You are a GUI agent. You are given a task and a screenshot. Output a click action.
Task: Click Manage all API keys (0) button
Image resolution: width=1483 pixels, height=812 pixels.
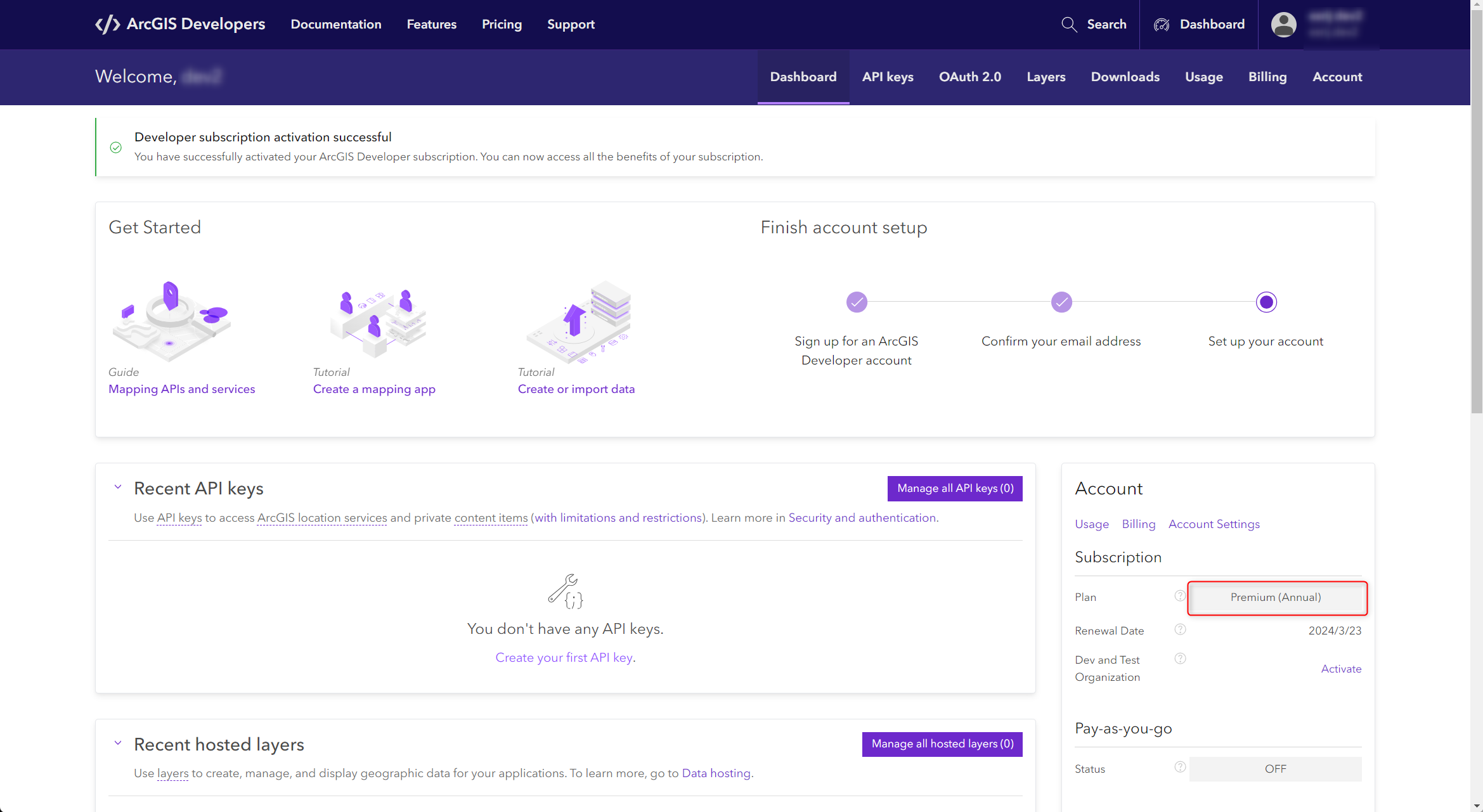tap(955, 488)
